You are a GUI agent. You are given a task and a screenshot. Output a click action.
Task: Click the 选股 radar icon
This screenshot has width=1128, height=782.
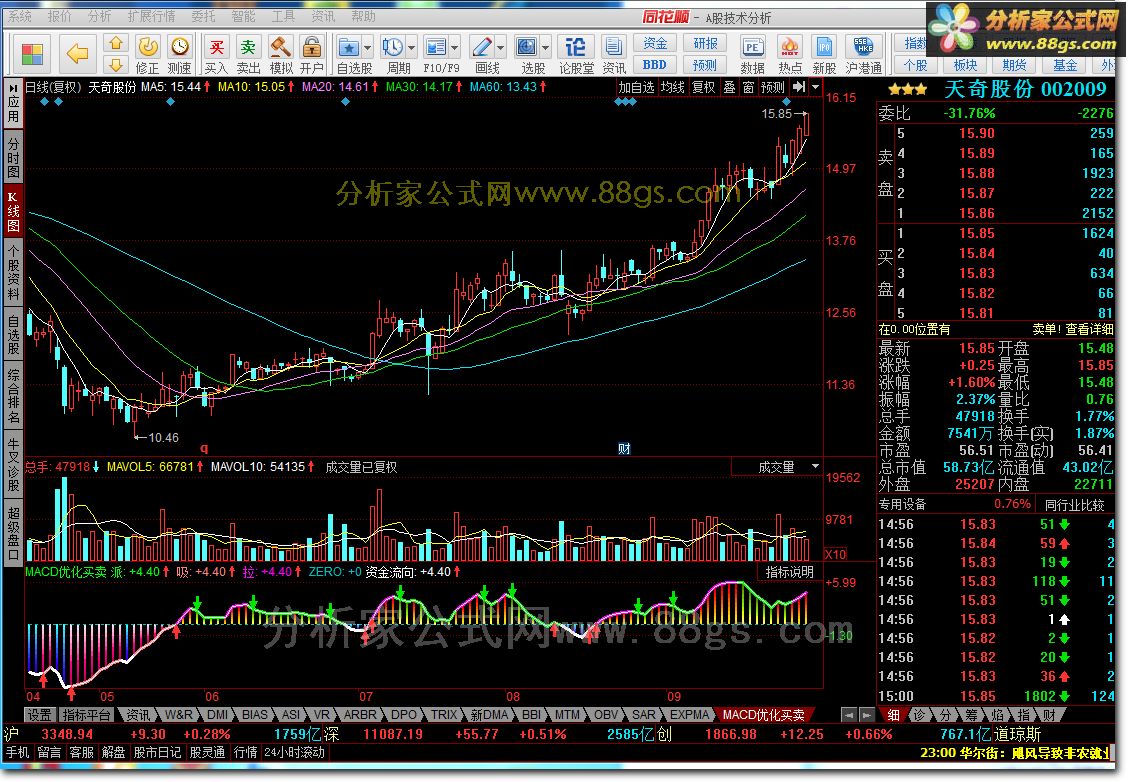point(527,47)
